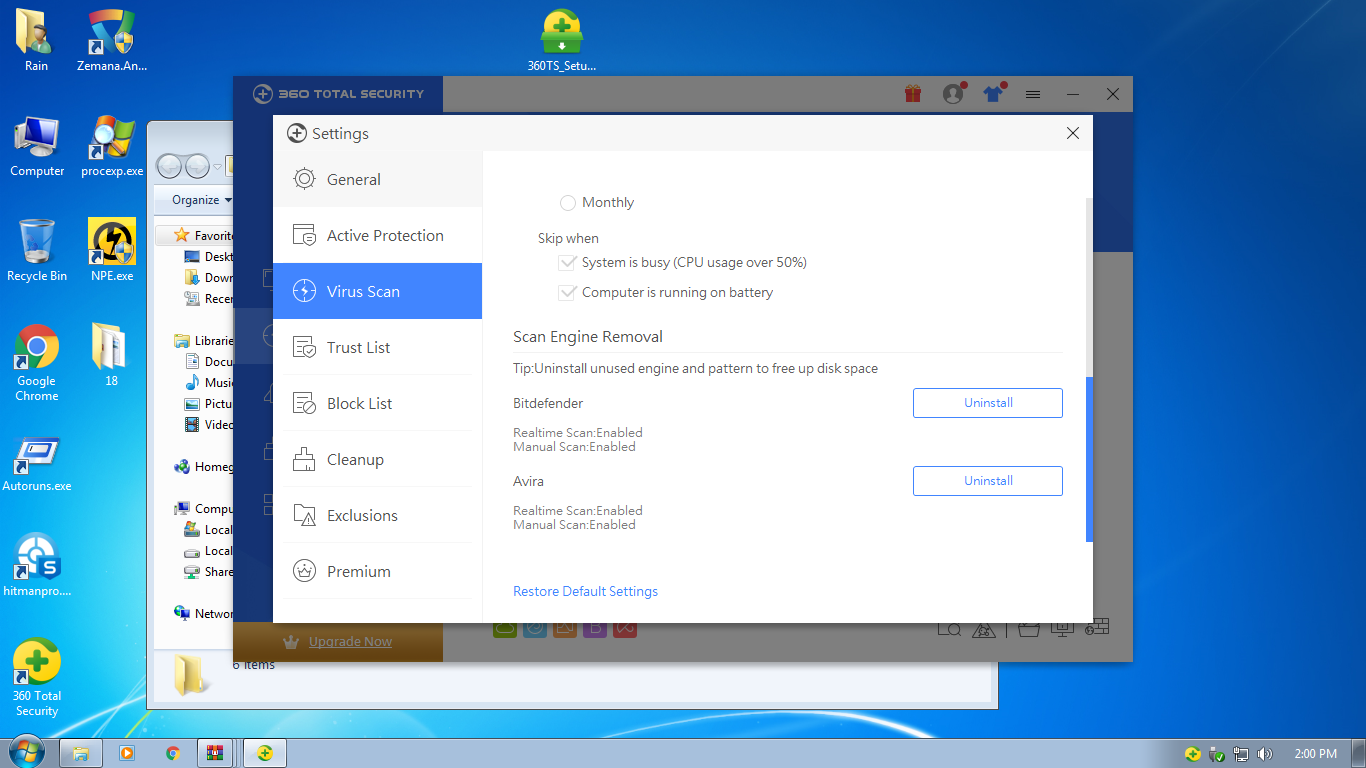
Task: Open the Trust List settings tab
Action: pos(377,348)
